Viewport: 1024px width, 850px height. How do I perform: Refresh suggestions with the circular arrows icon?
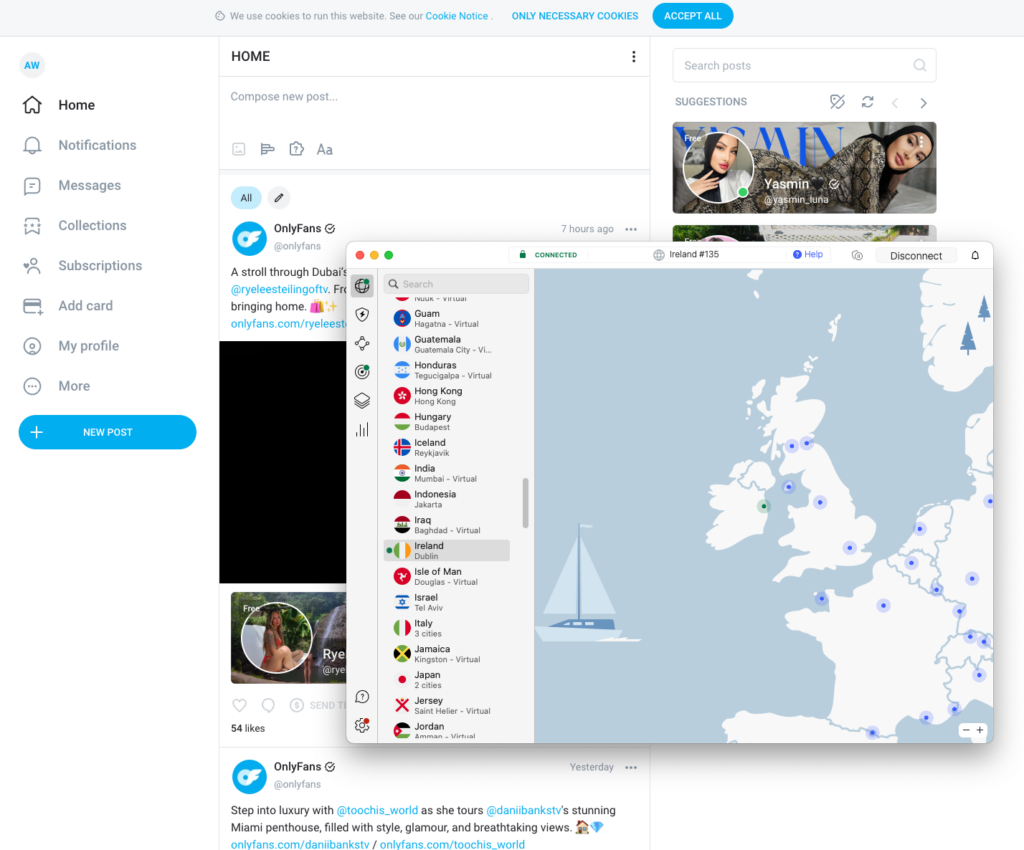tap(867, 102)
